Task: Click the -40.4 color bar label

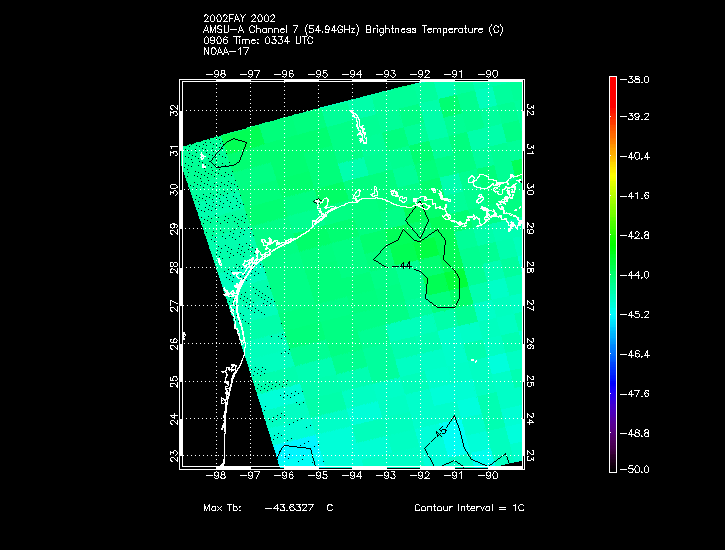Action: [634, 156]
